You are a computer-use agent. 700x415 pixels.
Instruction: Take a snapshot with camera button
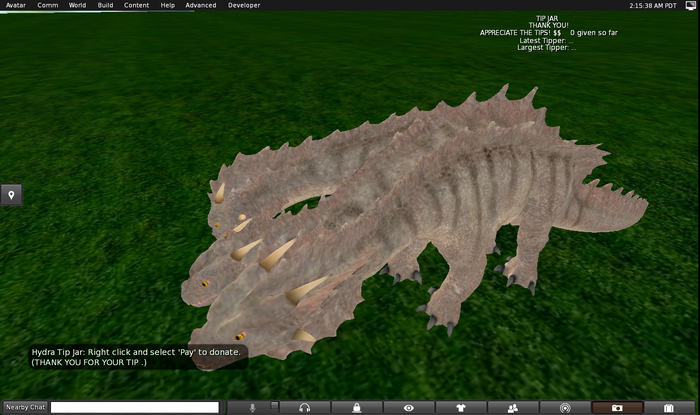tap(616, 407)
